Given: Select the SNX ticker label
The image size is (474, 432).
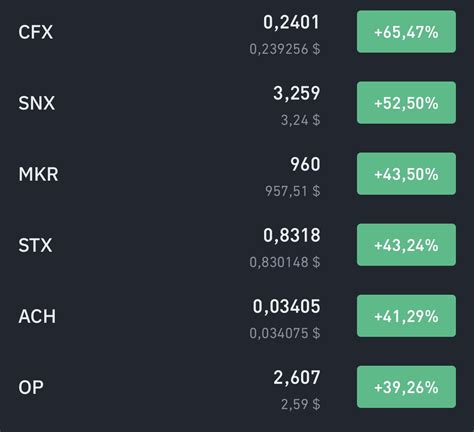Looking at the screenshot, I should (x=37, y=103).
